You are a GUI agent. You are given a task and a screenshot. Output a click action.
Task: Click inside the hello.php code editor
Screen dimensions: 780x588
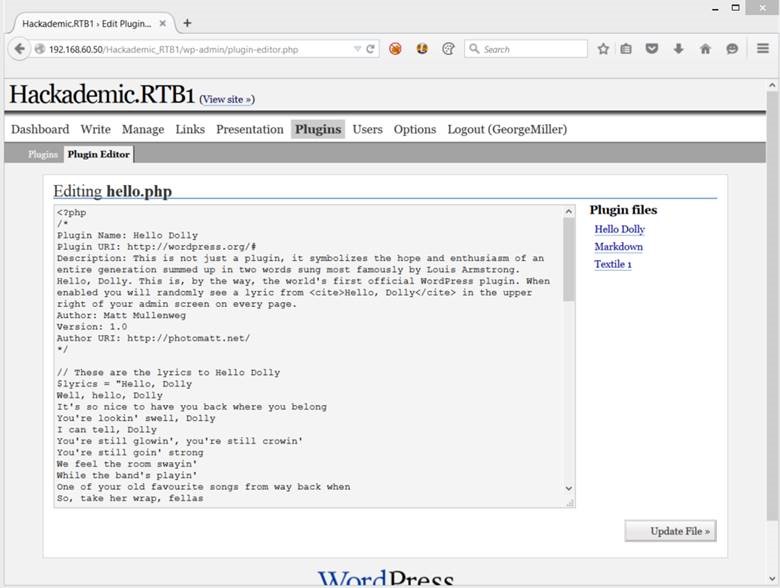[308, 356]
